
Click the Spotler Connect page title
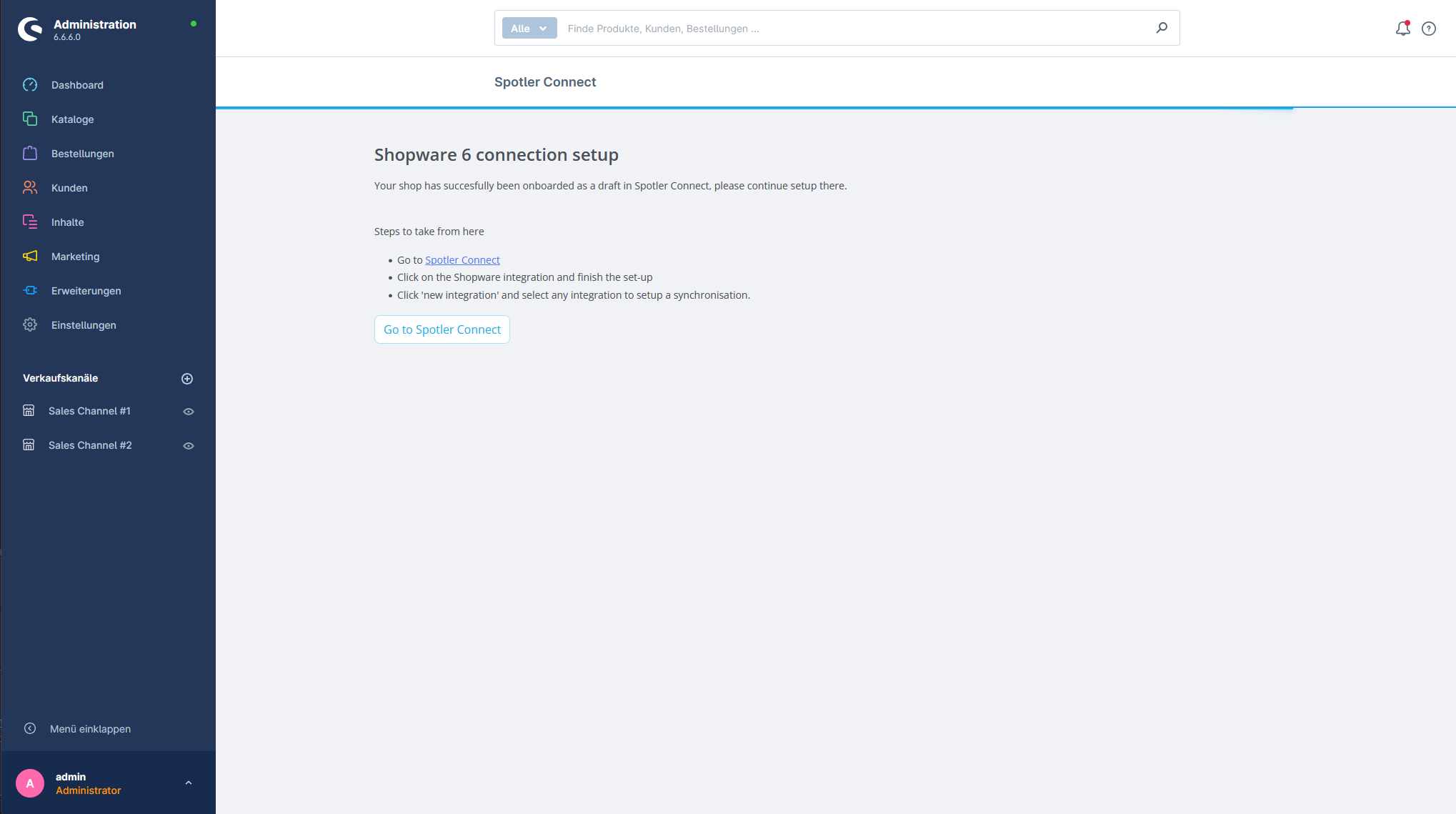pyautogui.click(x=544, y=82)
